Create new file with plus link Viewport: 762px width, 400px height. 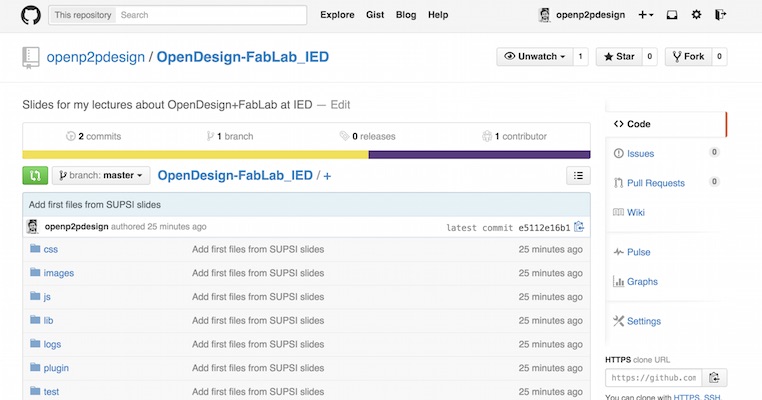pyautogui.click(x=327, y=176)
